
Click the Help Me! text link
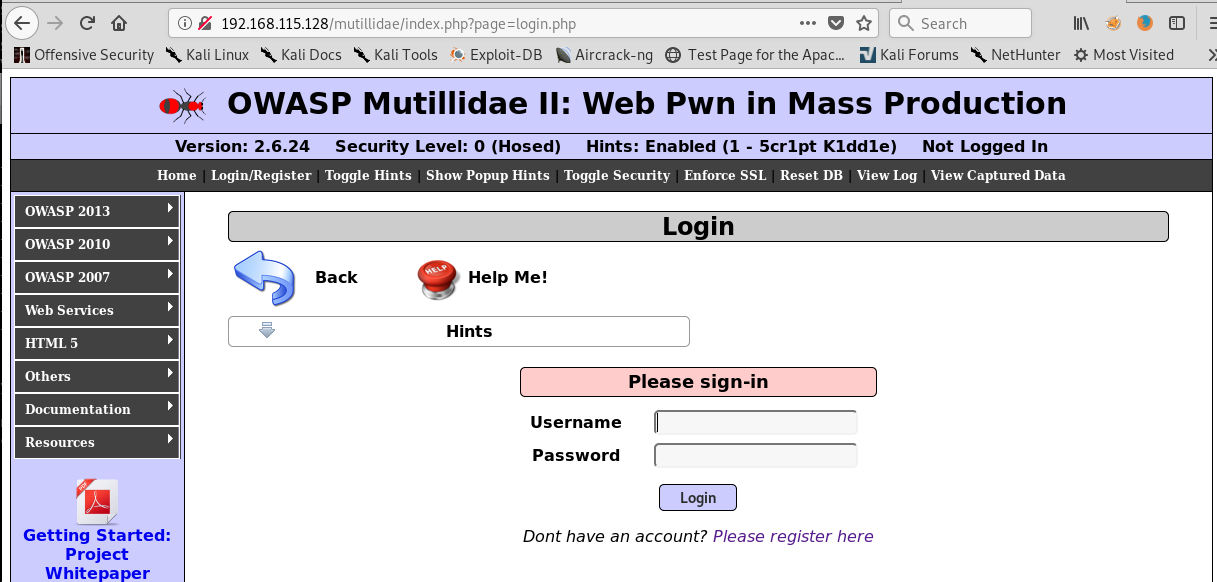pos(508,277)
